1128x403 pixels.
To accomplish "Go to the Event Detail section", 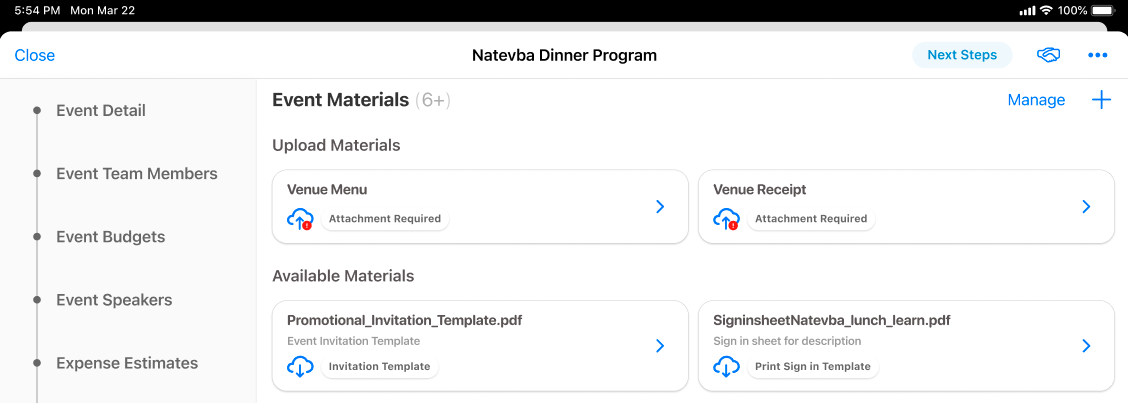I will coord(101,110).
